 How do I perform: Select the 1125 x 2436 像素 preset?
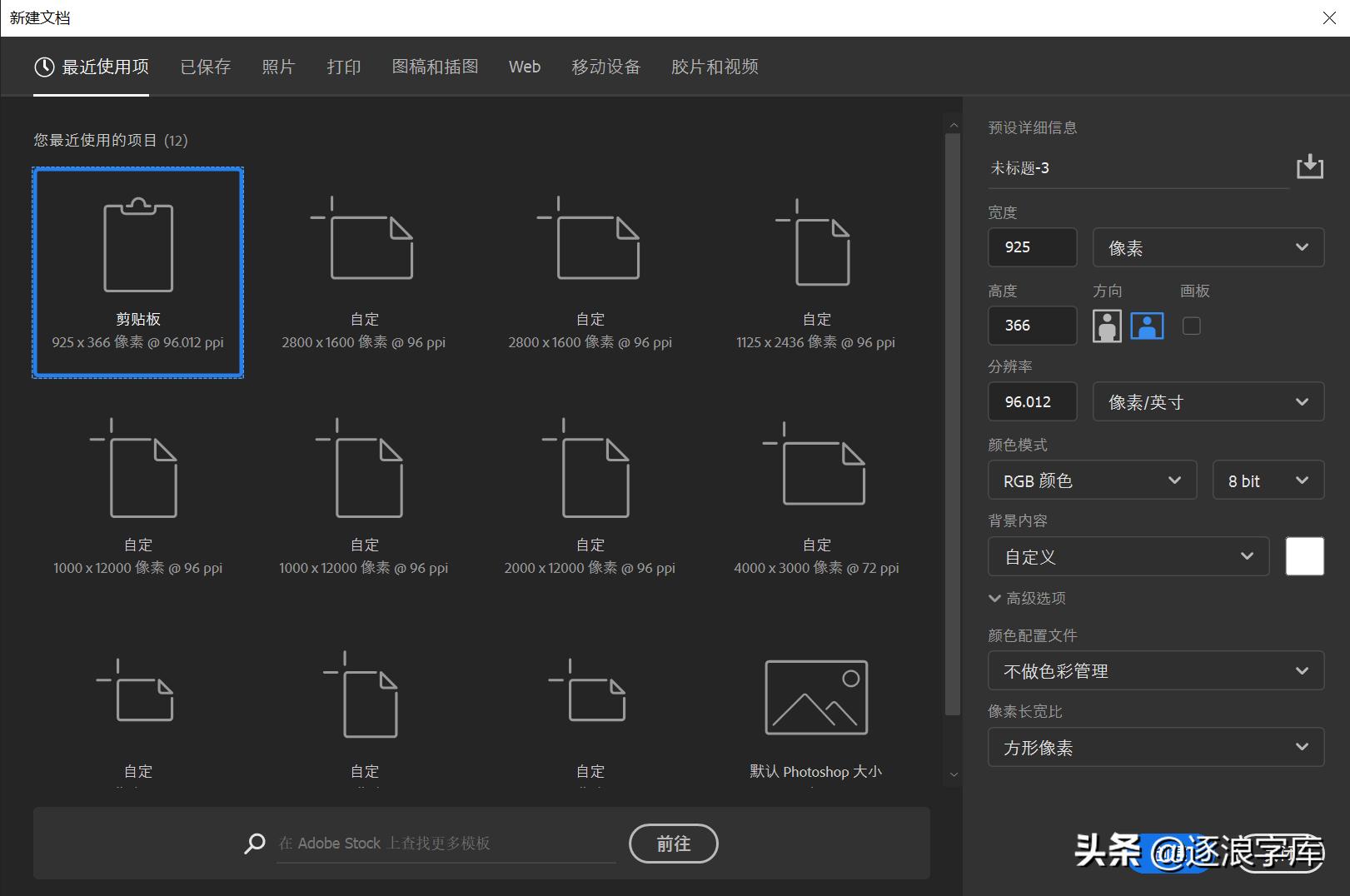(x=815, y=241)
